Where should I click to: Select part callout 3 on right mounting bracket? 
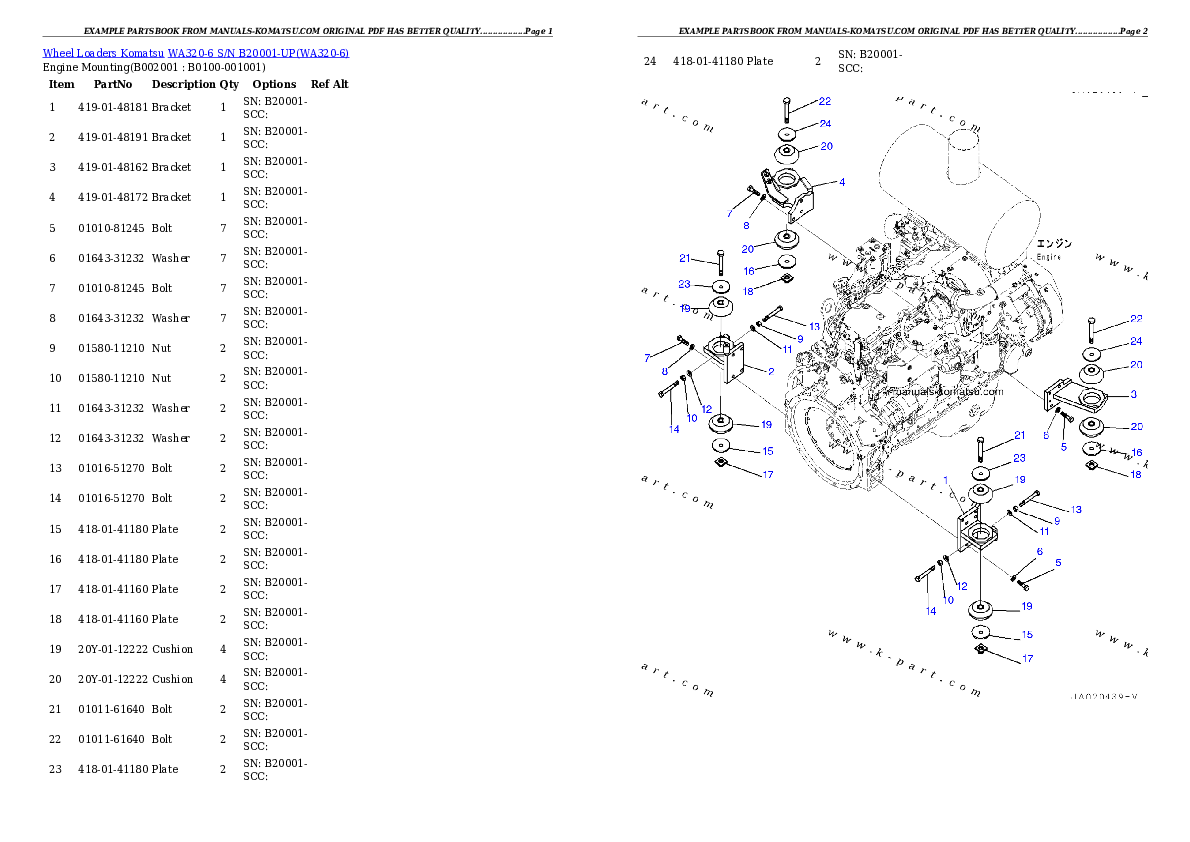(x=1132, y=396)
